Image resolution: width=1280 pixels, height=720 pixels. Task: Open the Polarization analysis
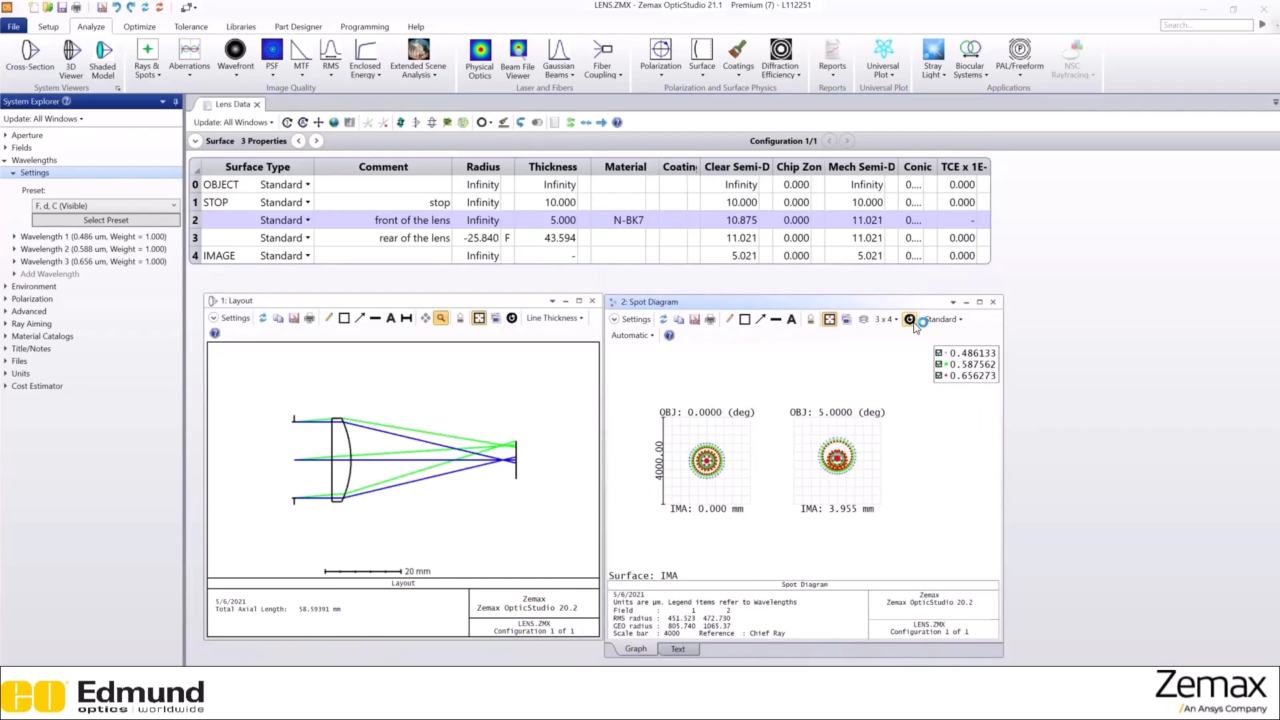point(660,56)
